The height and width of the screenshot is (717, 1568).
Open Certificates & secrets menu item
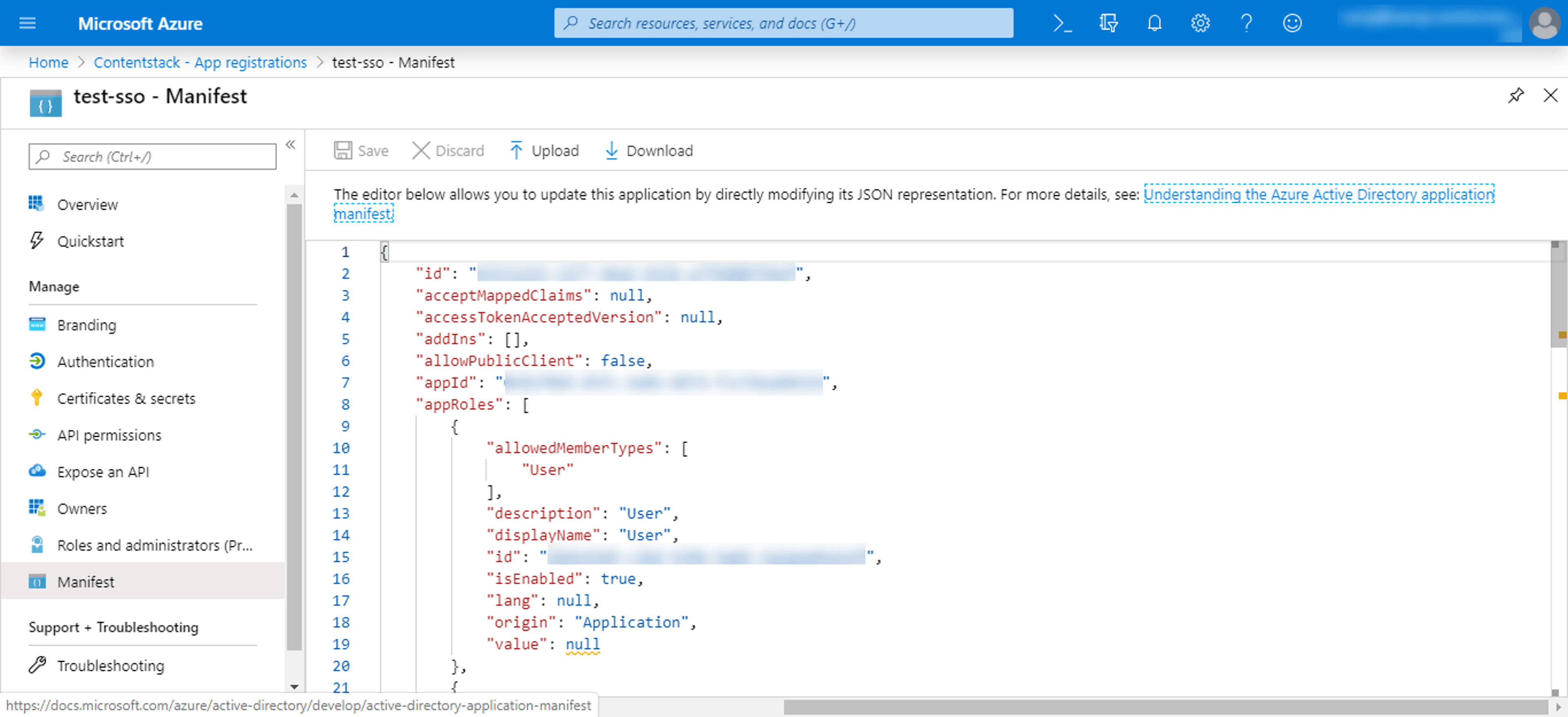coord(126,398)
